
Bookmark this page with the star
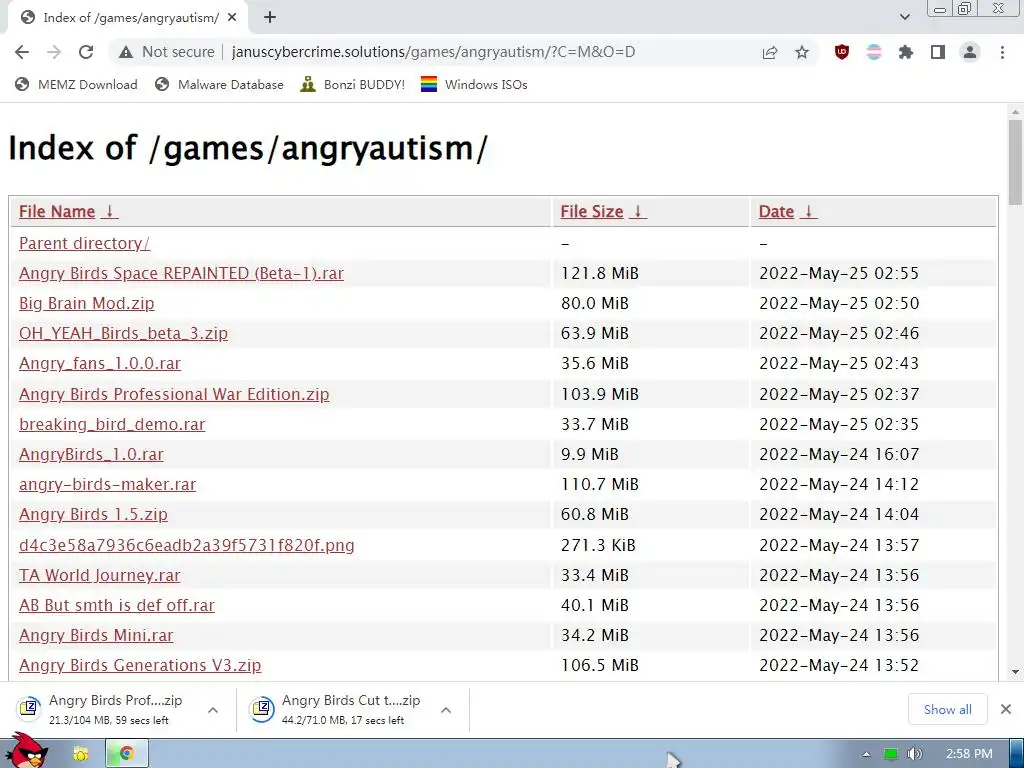coord(802,52)
